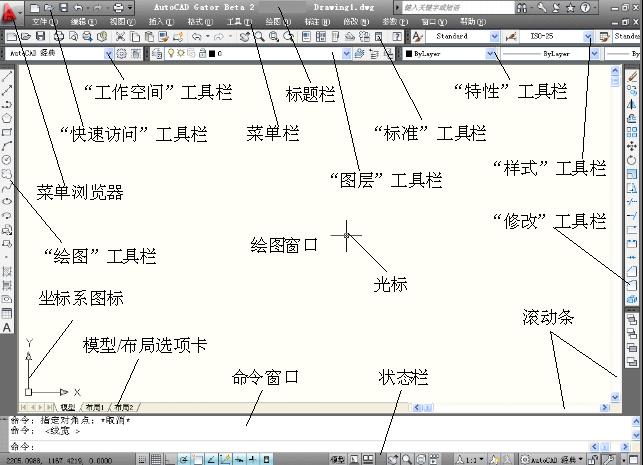The image size is (643, 465).
Task: Open the 视图 menu
Action: pyautogui.click(x=122, y=22)
